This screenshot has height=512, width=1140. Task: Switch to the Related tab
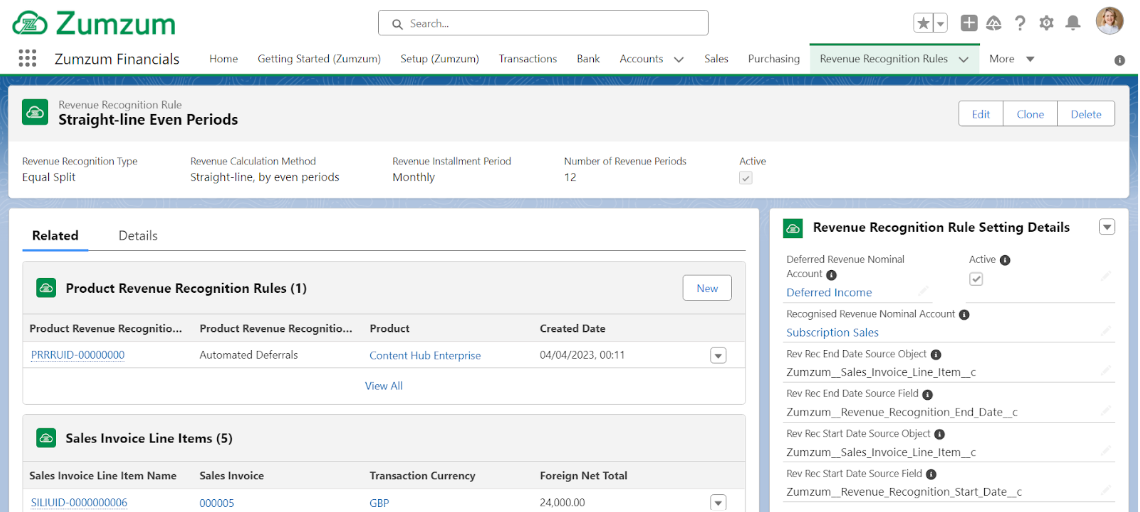click(x=55, y=236)
